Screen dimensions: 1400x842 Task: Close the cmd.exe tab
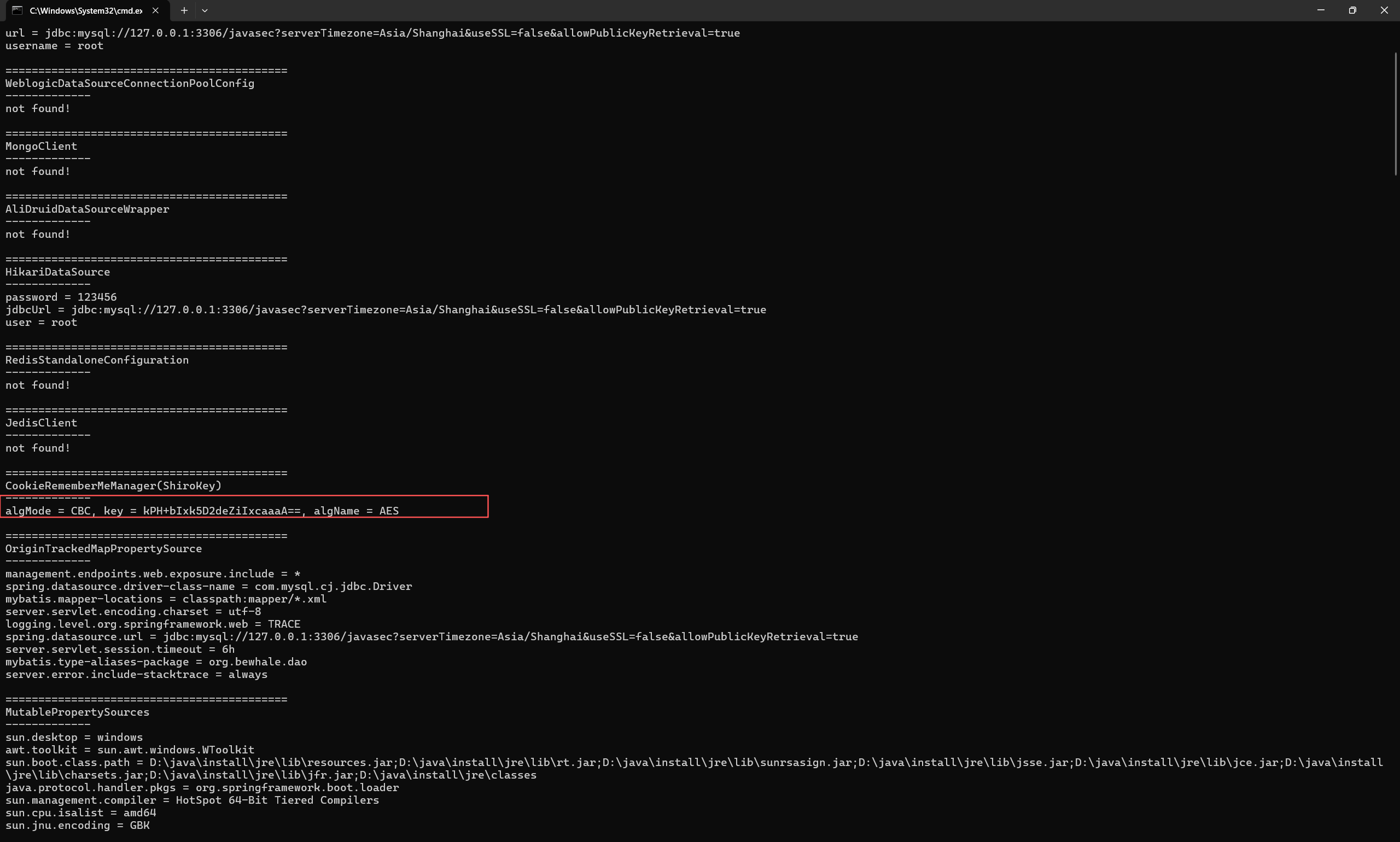[155, 10]
